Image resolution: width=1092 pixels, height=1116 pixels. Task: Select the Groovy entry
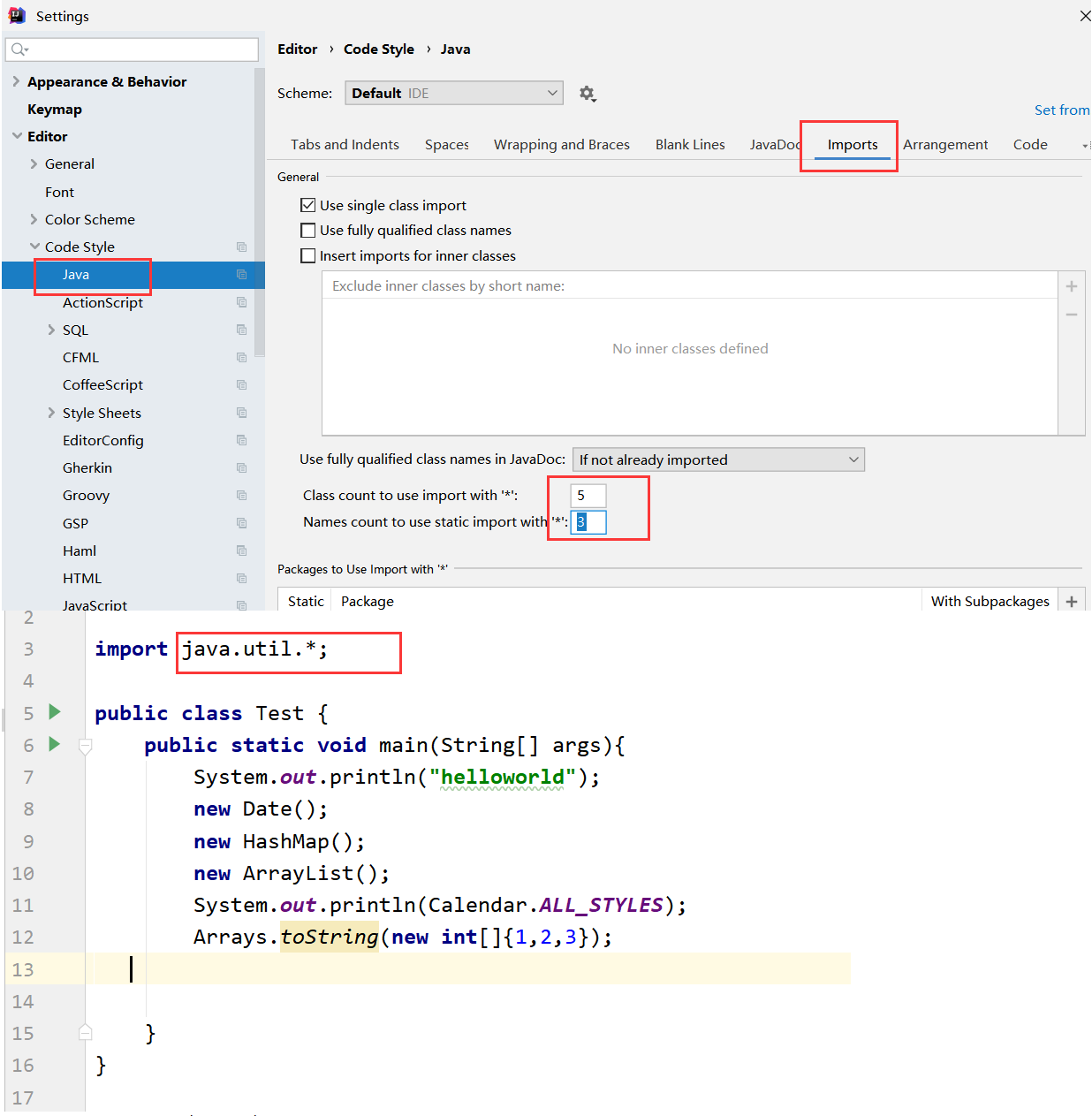(x=86, y=496)
